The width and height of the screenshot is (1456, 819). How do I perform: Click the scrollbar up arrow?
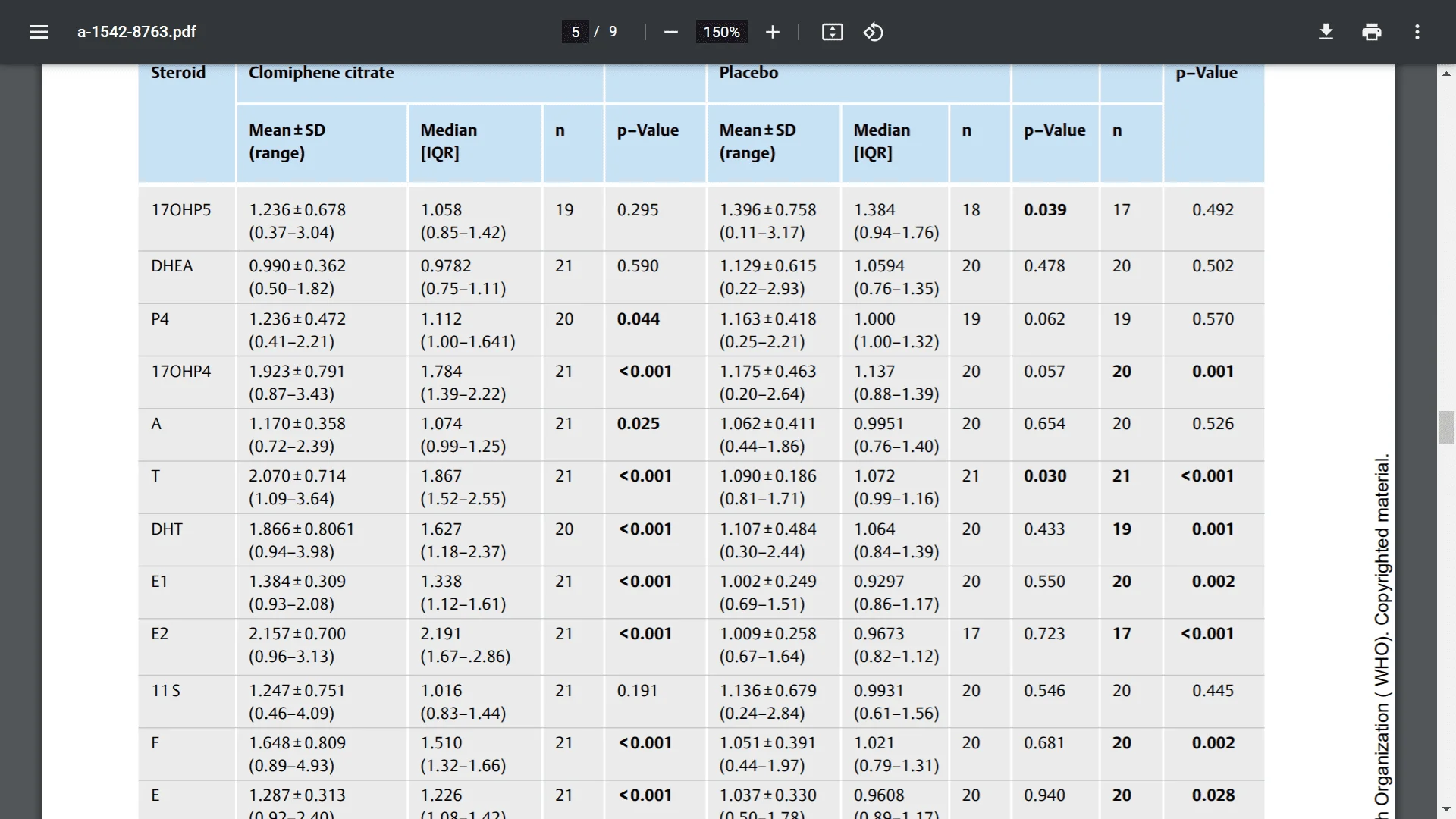coord(1446,74)
